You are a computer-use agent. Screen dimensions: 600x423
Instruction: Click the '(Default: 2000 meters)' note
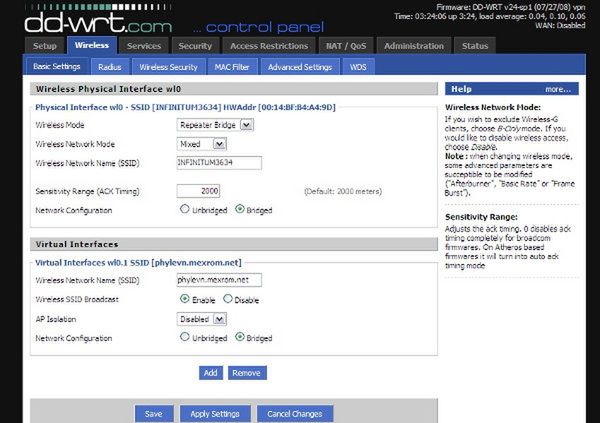[x=343, y=191]
